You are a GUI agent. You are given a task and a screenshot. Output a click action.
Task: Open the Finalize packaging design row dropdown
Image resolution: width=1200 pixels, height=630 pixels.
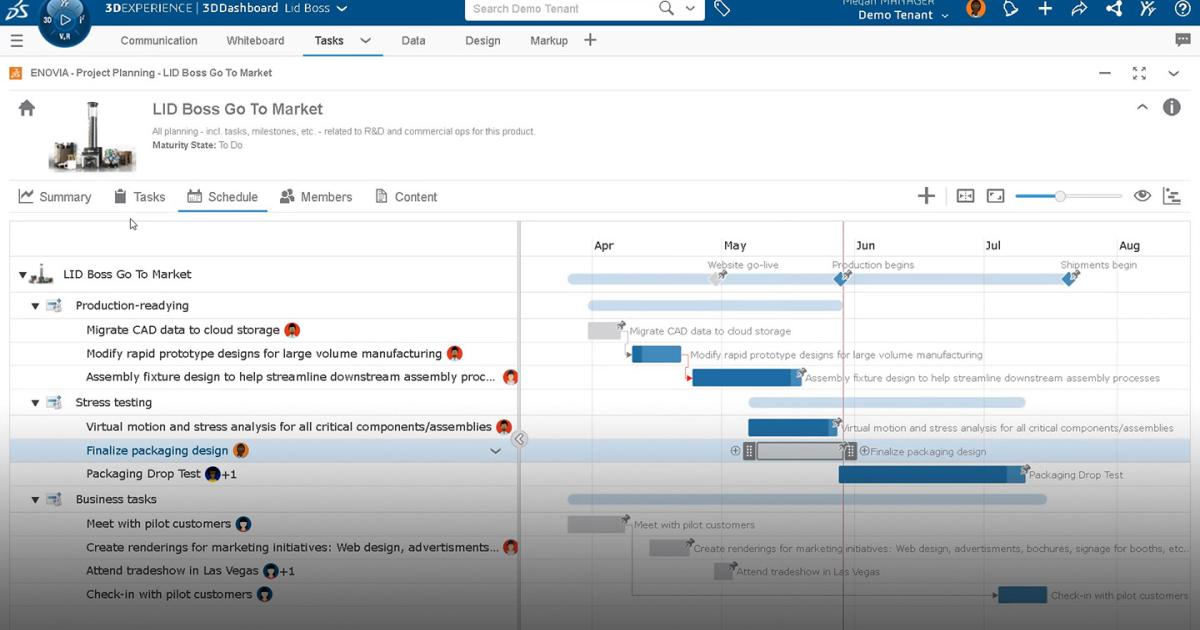click(x=495, y=451)
